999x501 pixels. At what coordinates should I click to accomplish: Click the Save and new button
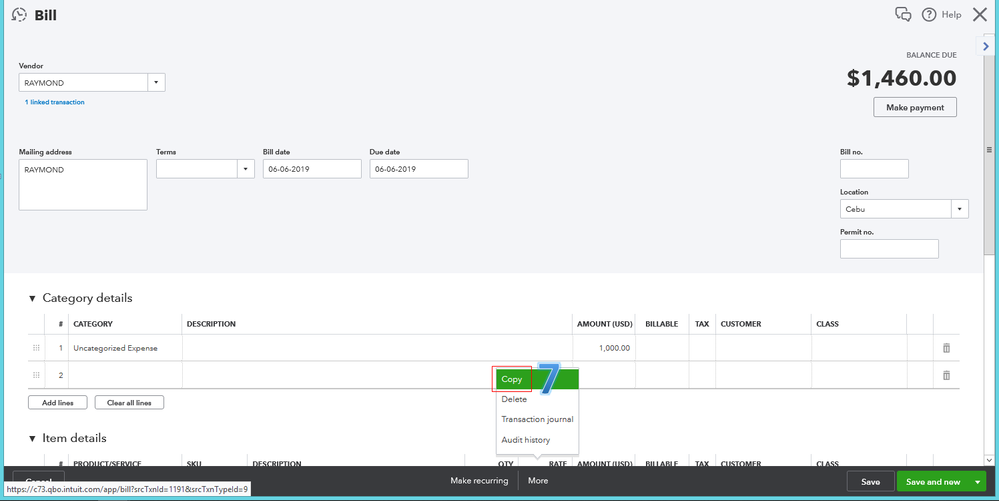pos(933,481)
